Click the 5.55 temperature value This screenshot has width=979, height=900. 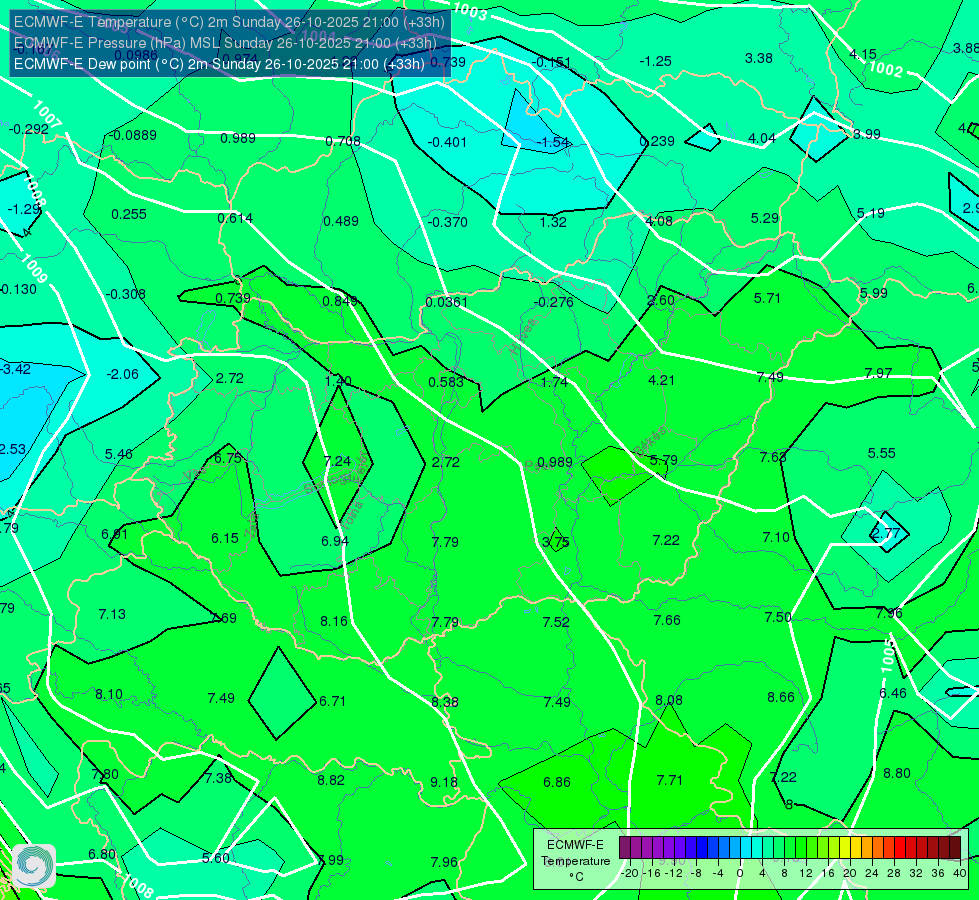tap(882, 453)
